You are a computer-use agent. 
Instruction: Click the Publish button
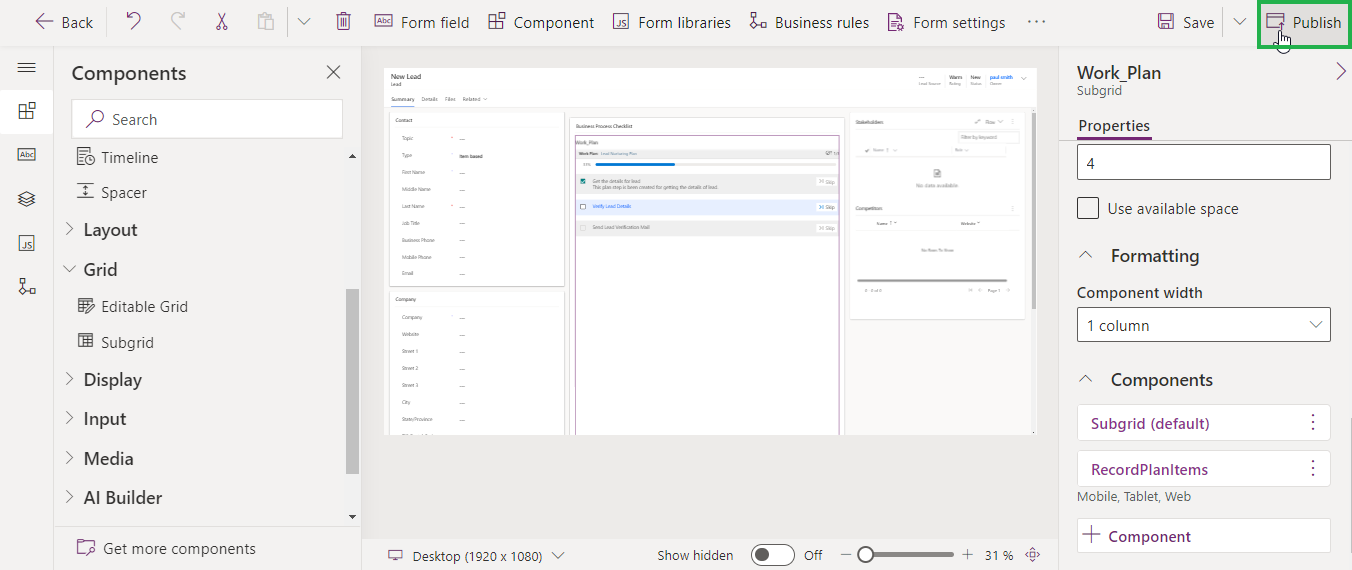[1304, 22]
